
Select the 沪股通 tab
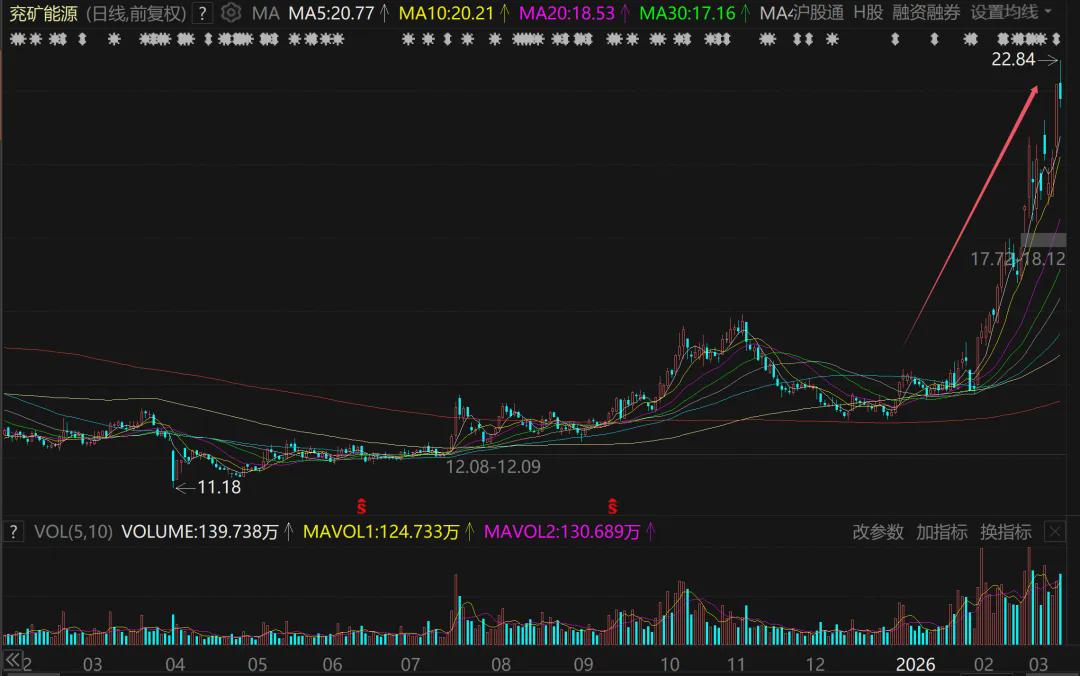click(x=819, y=13)
